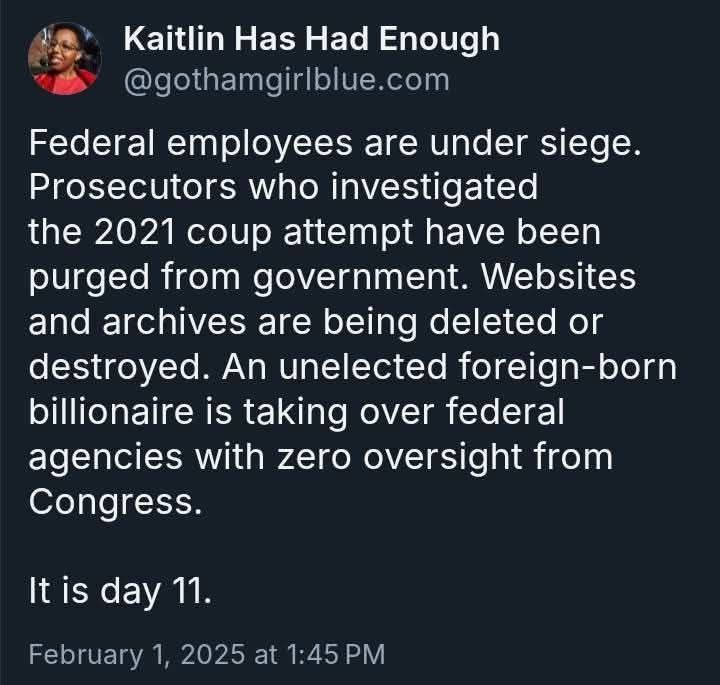Click the word 'agencies' in the post
This screenshot has height=685, width=720.
pyautogui.click(x=106, y=459)
